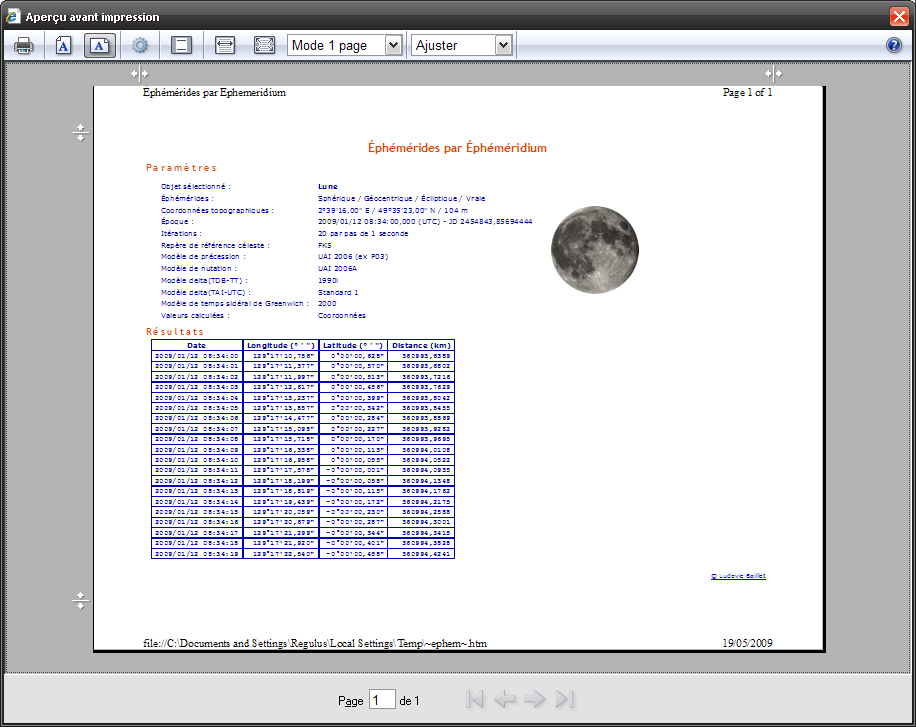
Task: Click the right margin handle above page
Action: point(773,74)
